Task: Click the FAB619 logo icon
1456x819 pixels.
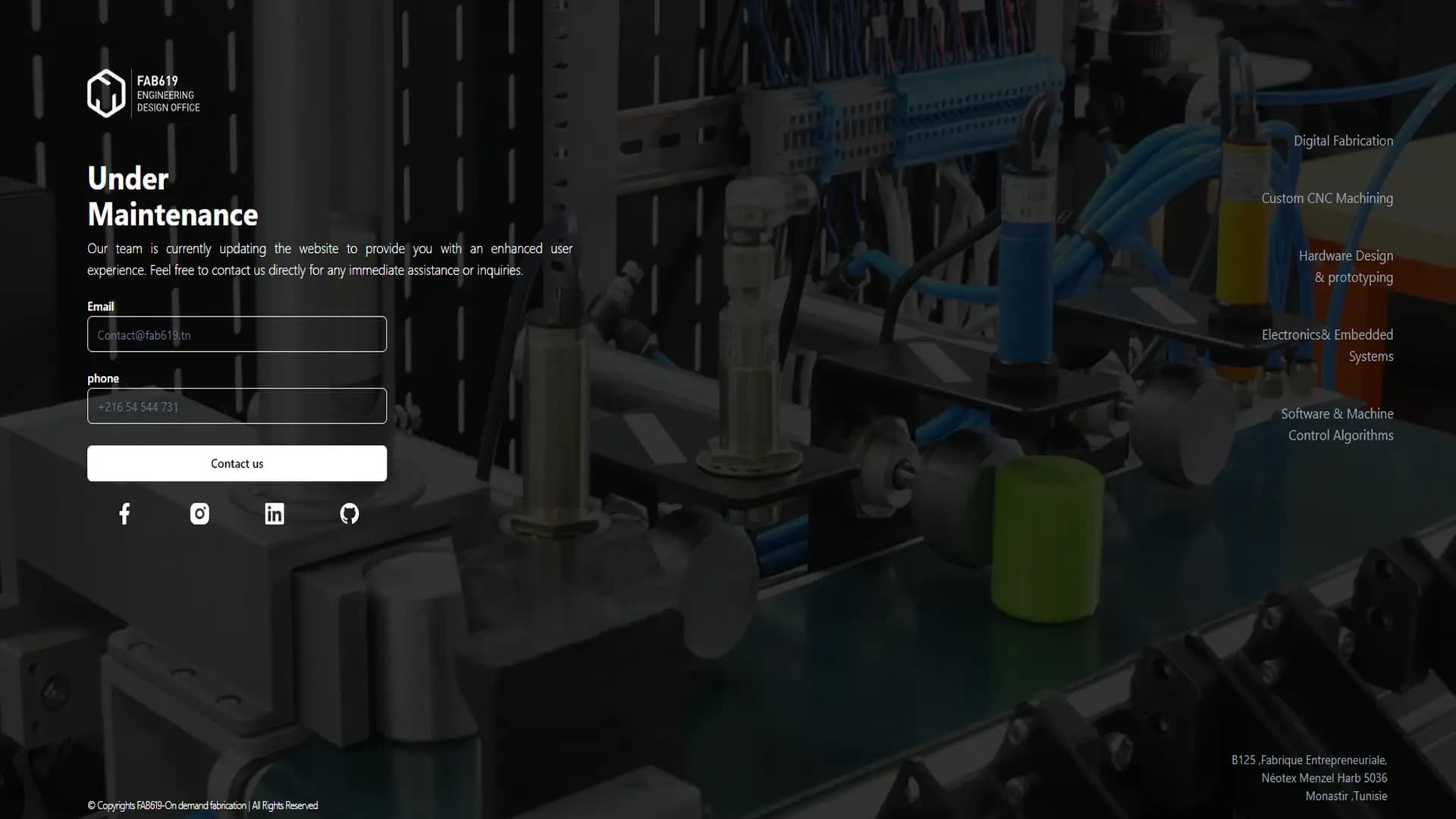Action: 105,92
